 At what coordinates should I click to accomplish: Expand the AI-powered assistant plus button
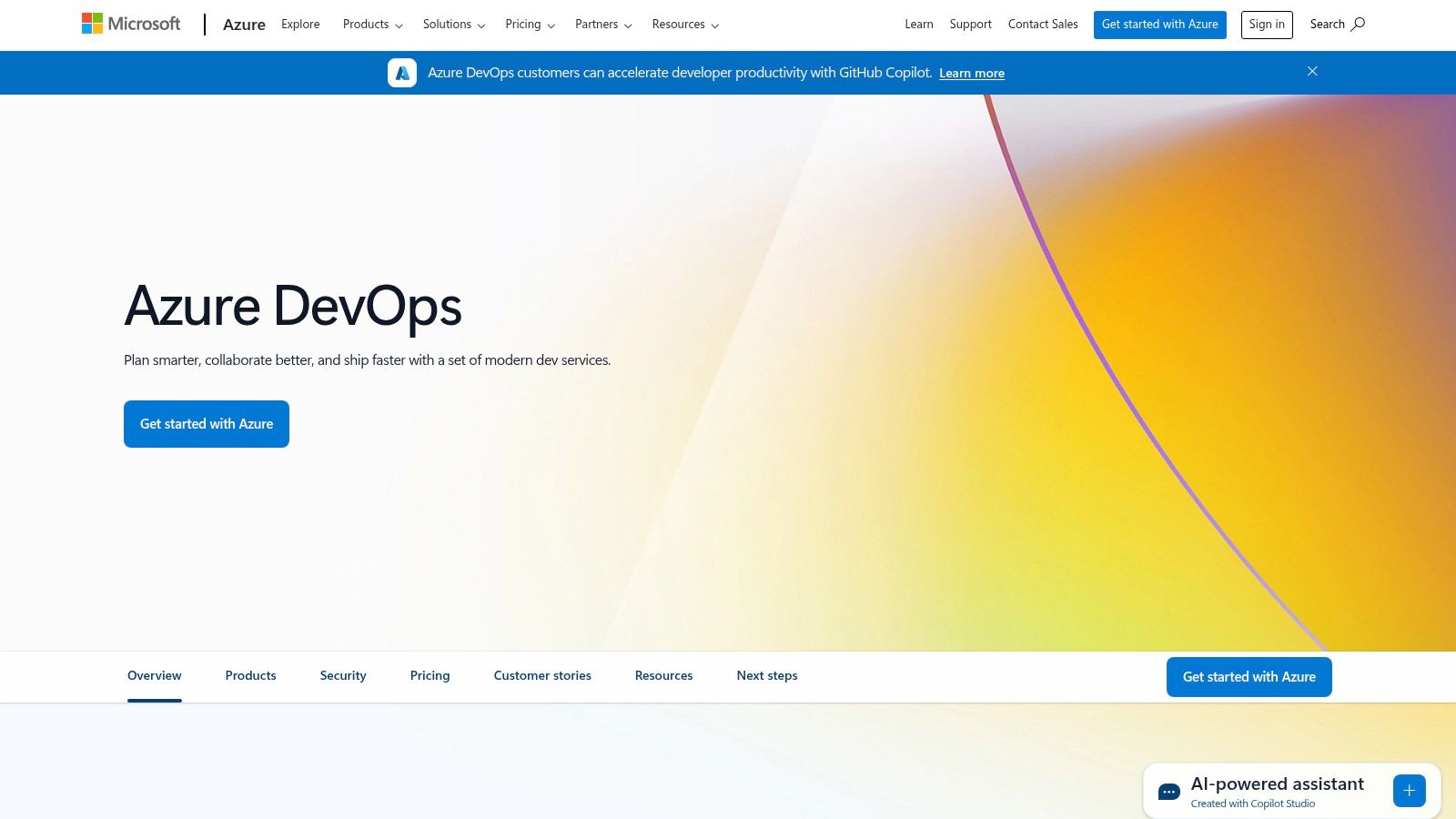tap(1409, 791)
